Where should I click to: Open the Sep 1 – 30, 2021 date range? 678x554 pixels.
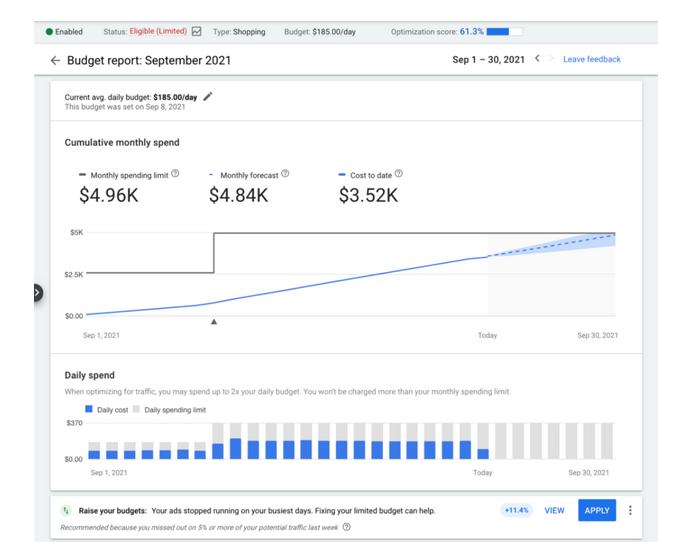[x=488, y=60]
